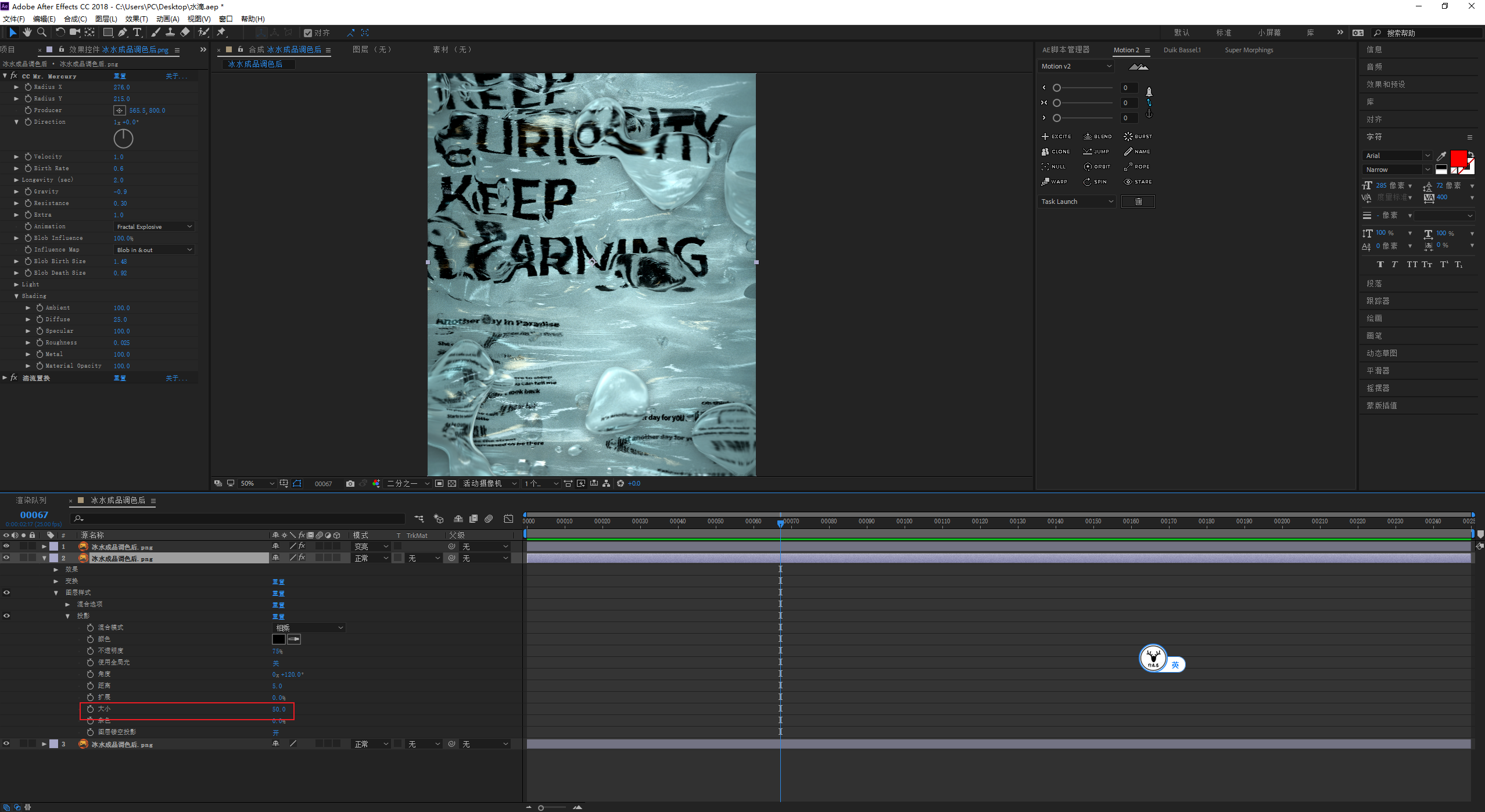The height and width of the screenshot is (812, 1485).
Task: Click the WARP icon in Motion 2 panel
Action: point(1053,181)
